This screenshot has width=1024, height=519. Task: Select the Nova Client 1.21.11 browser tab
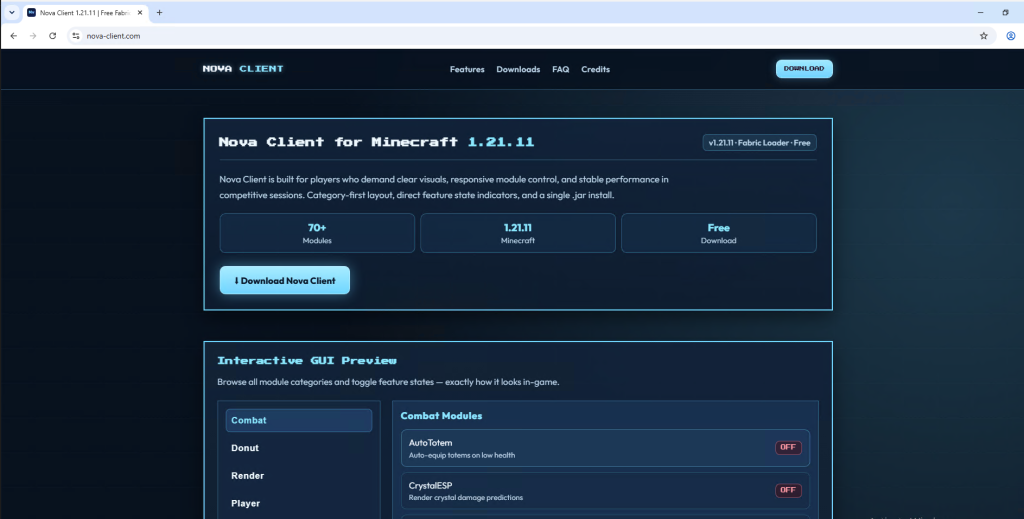[85, 12]
